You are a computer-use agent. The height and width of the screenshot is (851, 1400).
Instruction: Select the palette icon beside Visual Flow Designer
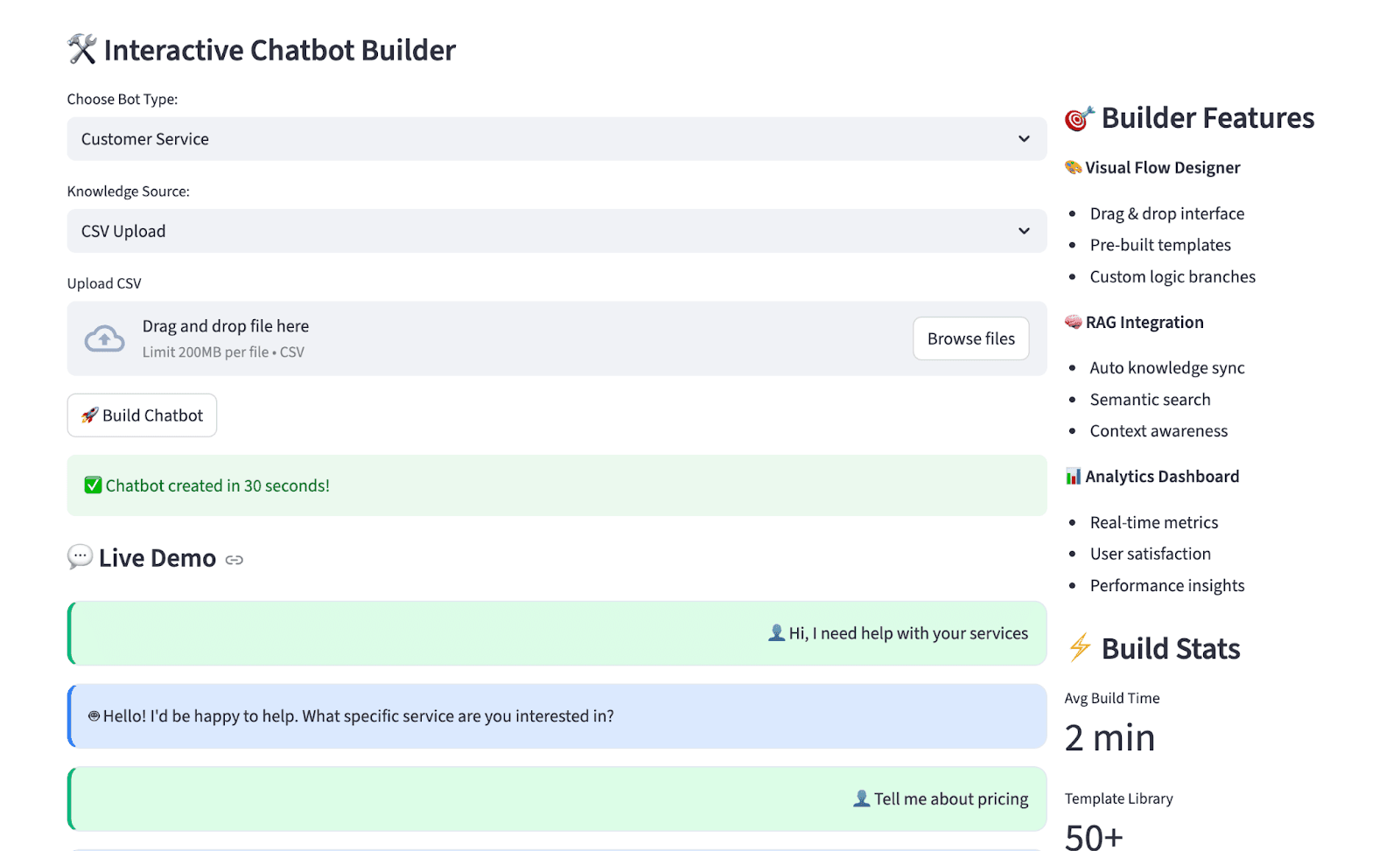pyautogui.click(x=1074, y=167)
